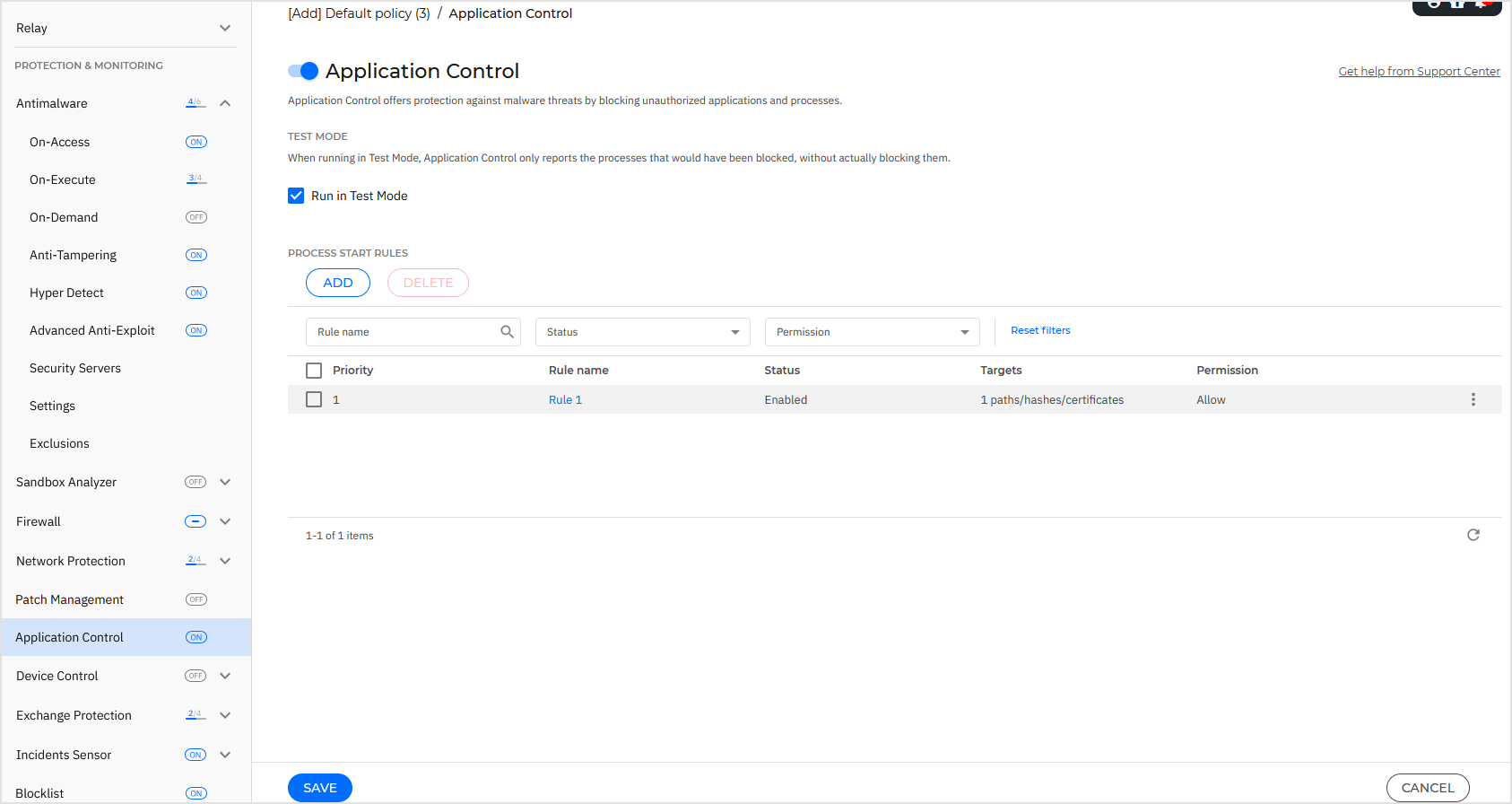
Task: Expand the Sandbox Analyzer chevron
Action: (x=225, y=482)
